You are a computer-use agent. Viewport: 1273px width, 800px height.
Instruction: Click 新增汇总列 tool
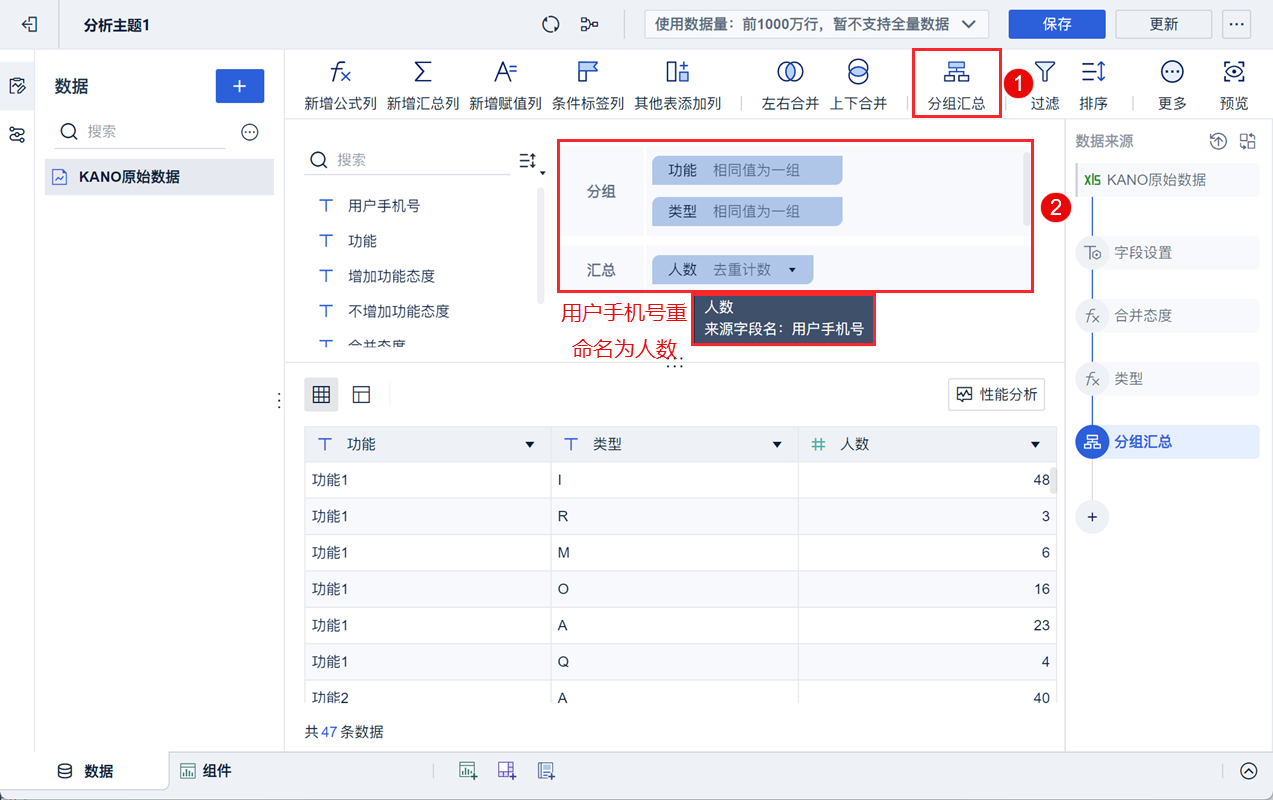click(423, 86)
